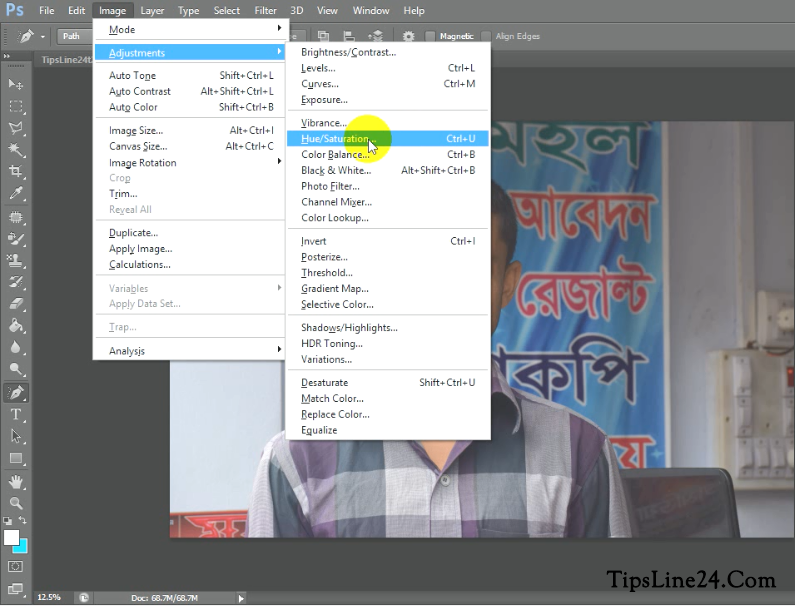Screen dimensions: 795x606
Task: Enable the Magnetic checkbox
Action: [431, 37]
